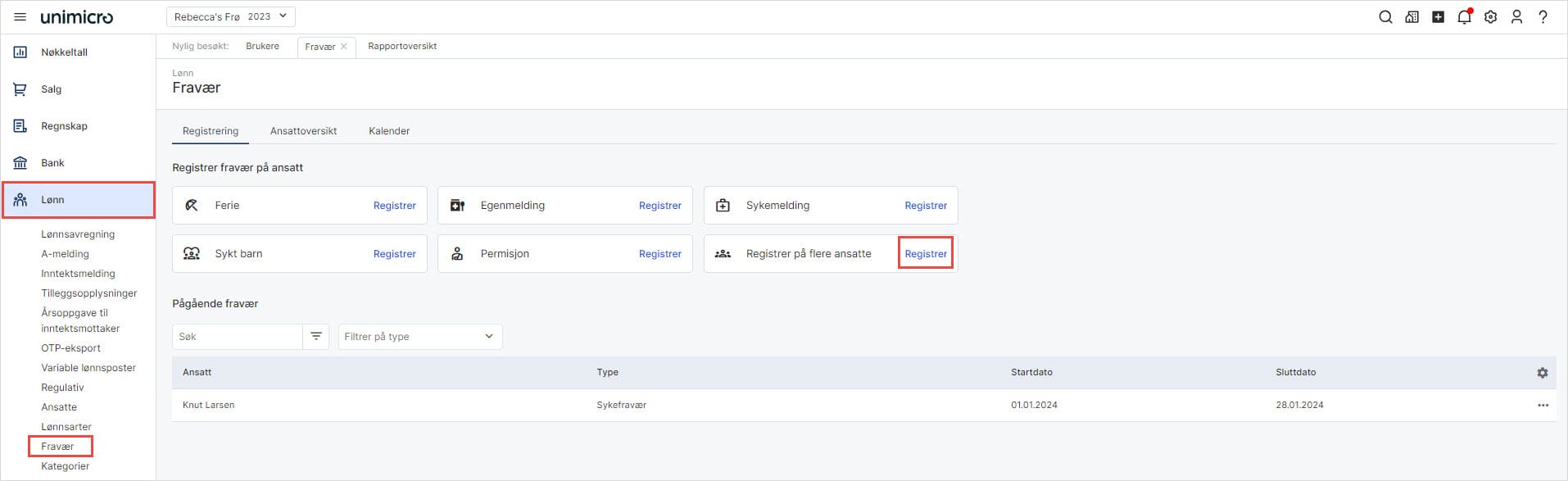Open Lønnsavregning in the sidebar
This screenshot has height=481, width=1568.
click(78, 234)
